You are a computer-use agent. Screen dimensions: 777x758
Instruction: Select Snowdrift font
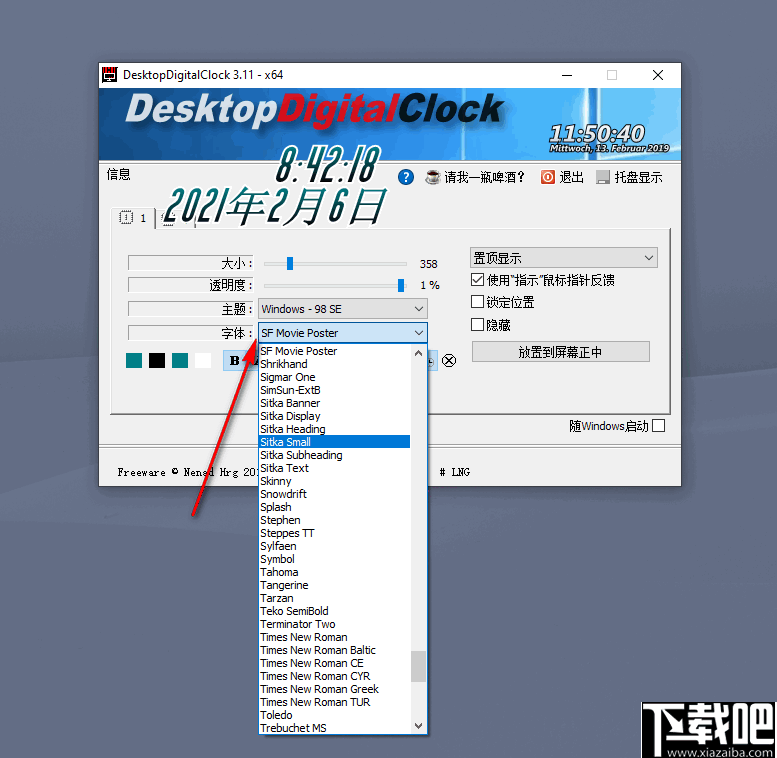click(334, 494)
